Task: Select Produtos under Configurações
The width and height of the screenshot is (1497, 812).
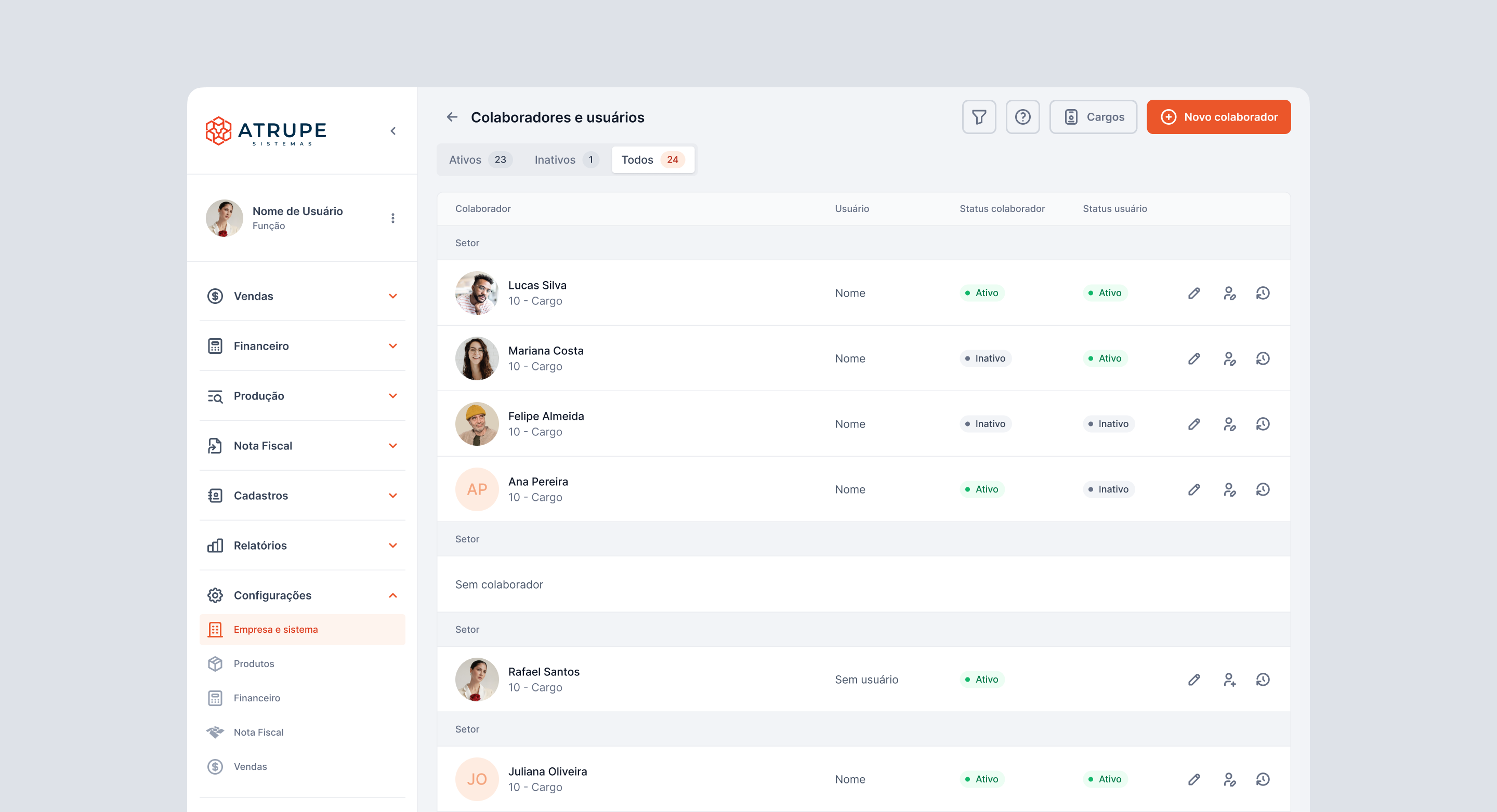Action: 253,663
